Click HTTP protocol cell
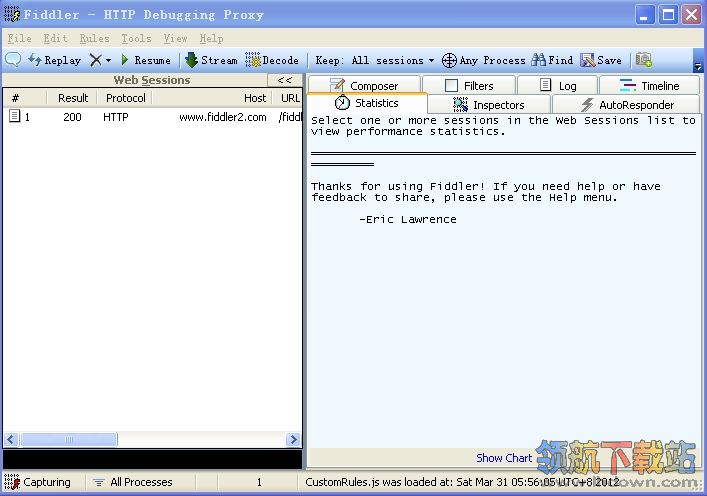Viewport: 707px width, 496px height. (115, 117)
